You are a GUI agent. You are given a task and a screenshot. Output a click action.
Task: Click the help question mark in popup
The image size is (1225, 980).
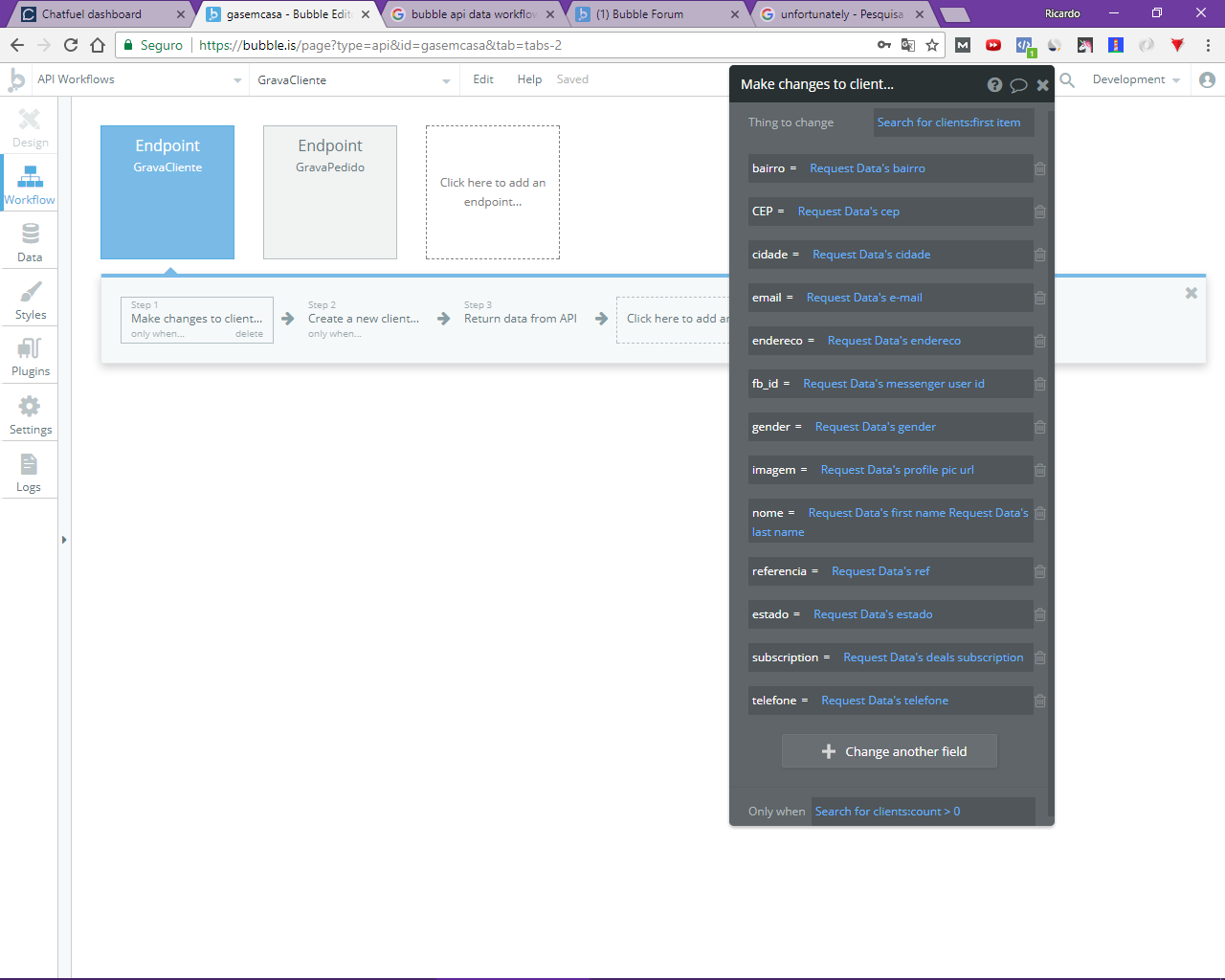click(995, 85)
